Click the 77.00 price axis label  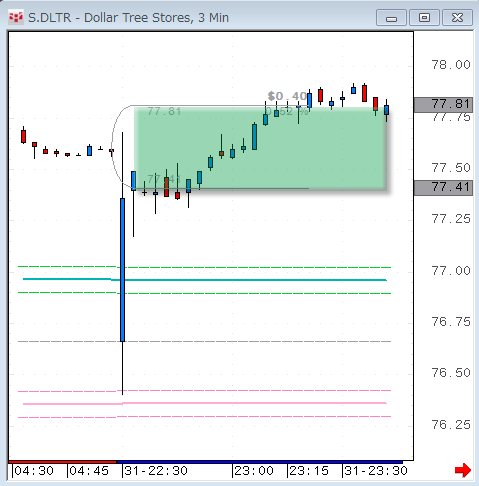click(451, 271)
